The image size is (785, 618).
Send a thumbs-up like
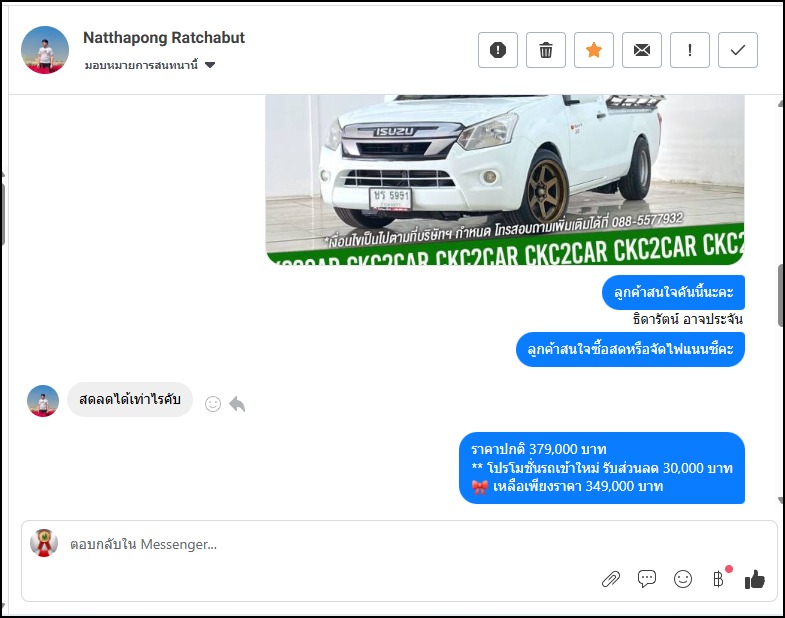click(x=754, y=579)
